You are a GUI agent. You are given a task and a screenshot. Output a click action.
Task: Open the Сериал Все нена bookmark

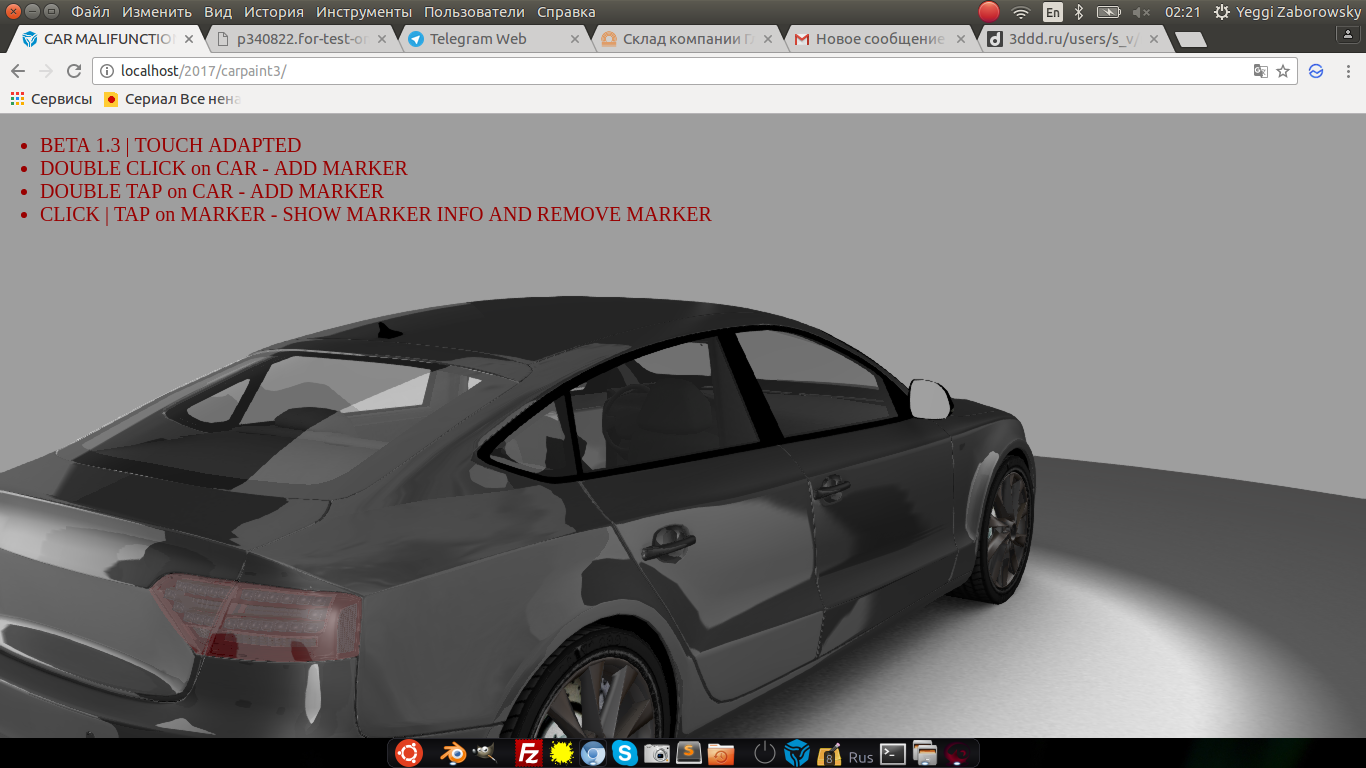173,99
